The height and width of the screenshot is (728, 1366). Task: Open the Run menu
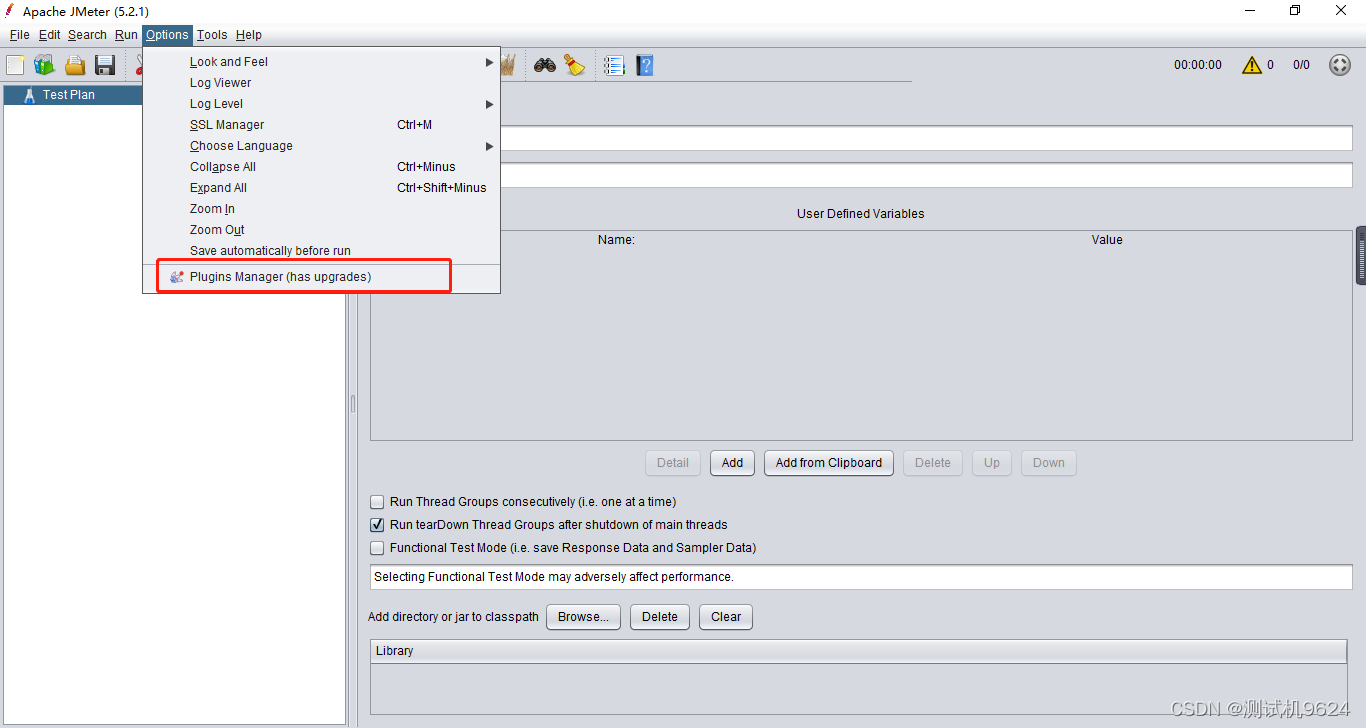pos(126,35)
